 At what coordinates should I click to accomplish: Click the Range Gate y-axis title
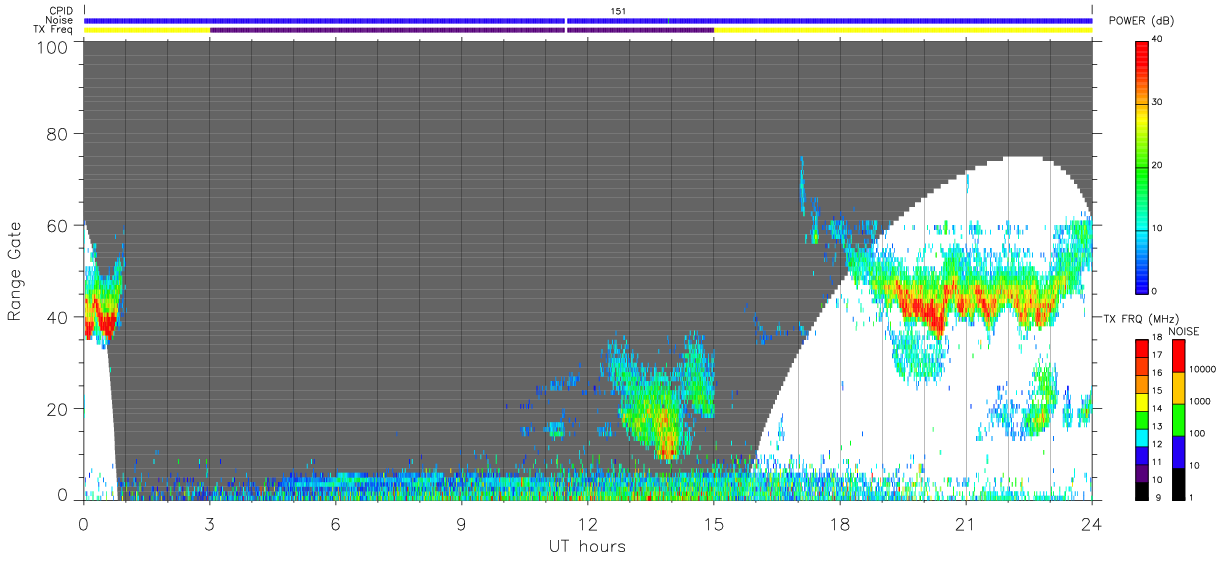(15, 270)
